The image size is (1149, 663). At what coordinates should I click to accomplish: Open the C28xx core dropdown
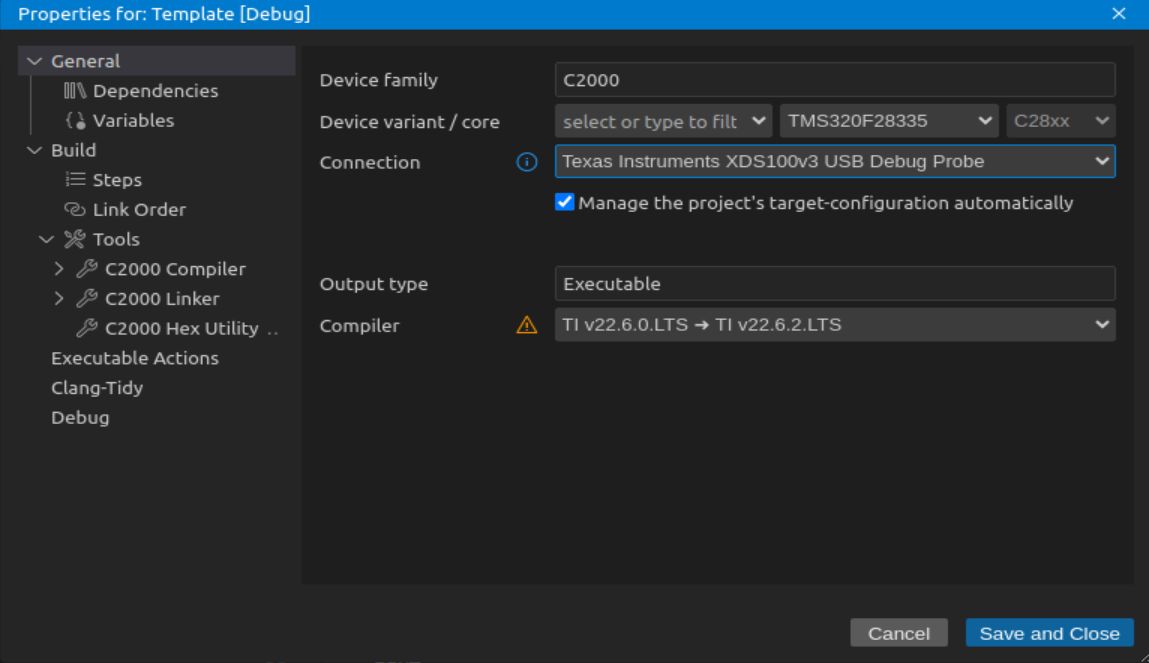coord(1060,121)
